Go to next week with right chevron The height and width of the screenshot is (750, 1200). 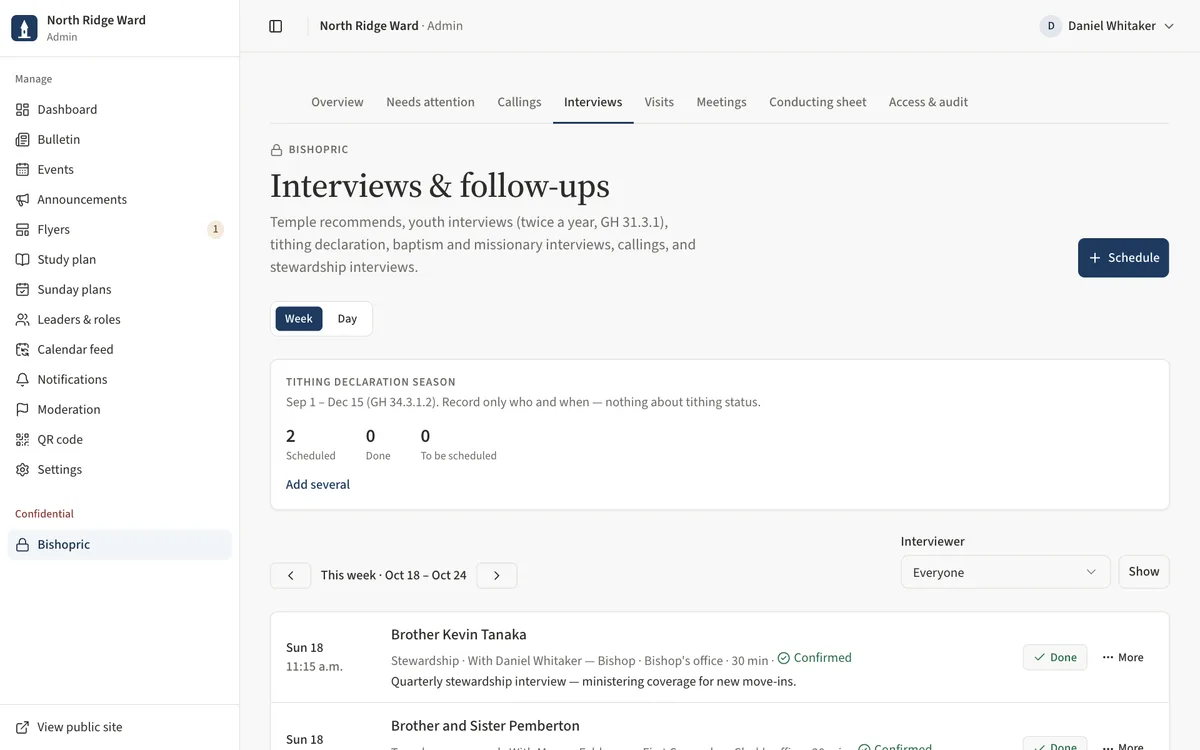[497, 575]
